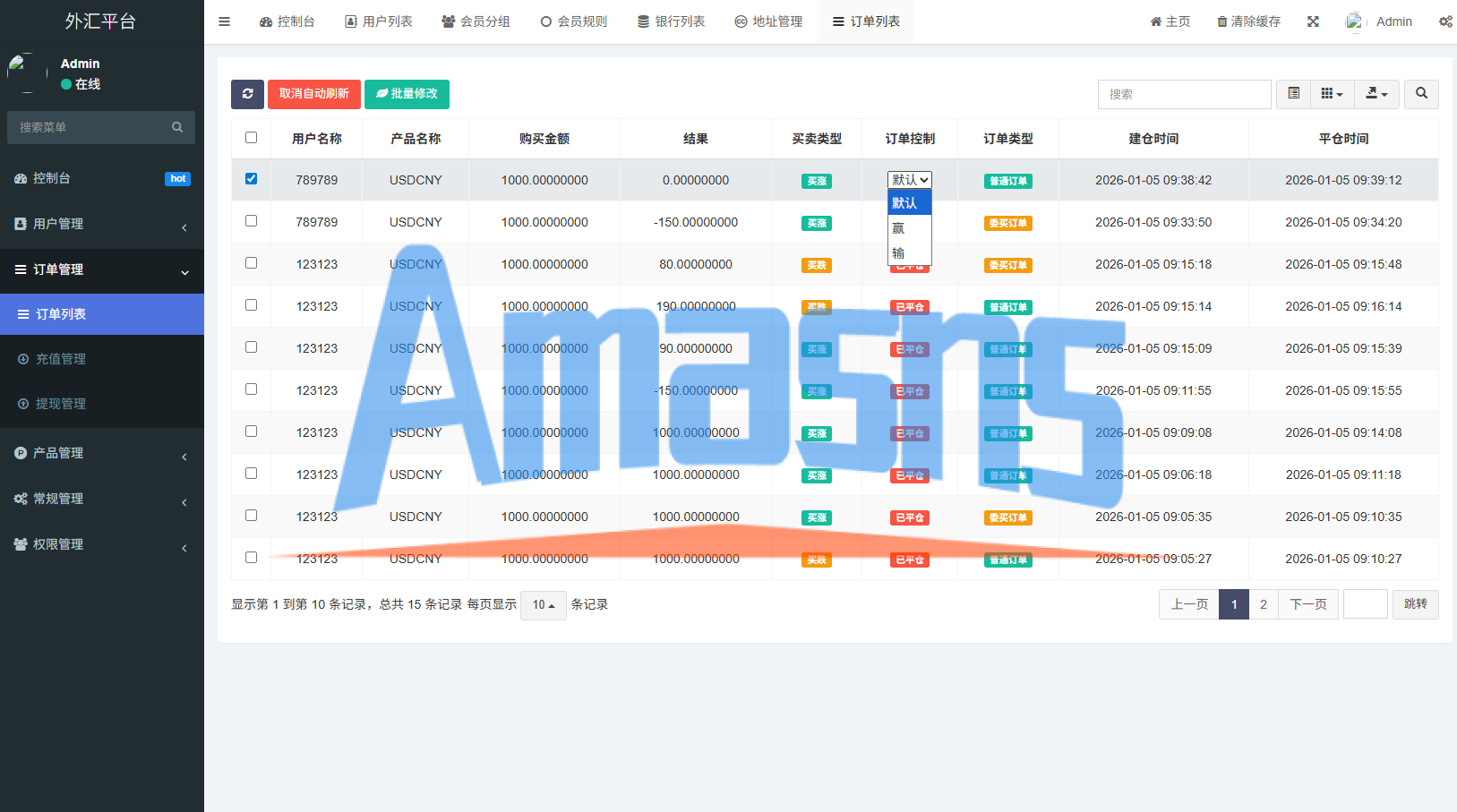1457x812 pixels.
Task: Expand 权限管理 sidebar menu
Action: point(102,544)
